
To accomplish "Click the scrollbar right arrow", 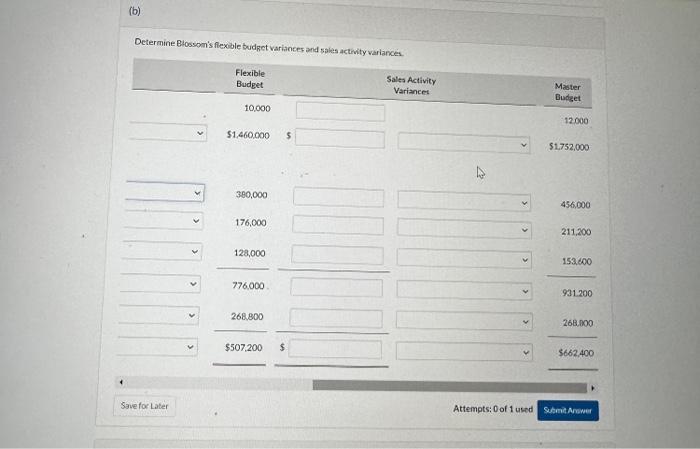I will [x=592, y=388].
